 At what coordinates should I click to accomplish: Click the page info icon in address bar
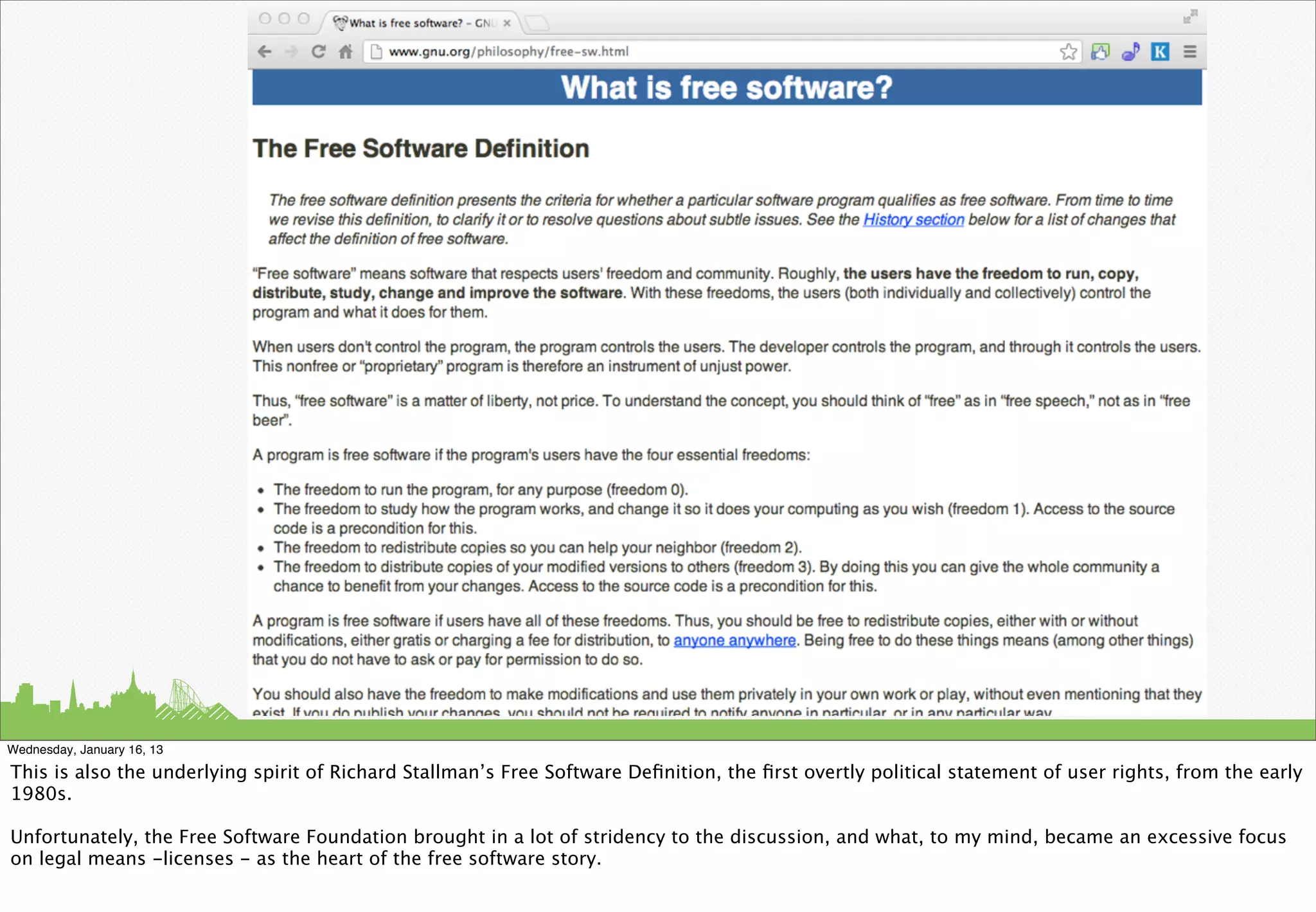[x=377, y=51]
